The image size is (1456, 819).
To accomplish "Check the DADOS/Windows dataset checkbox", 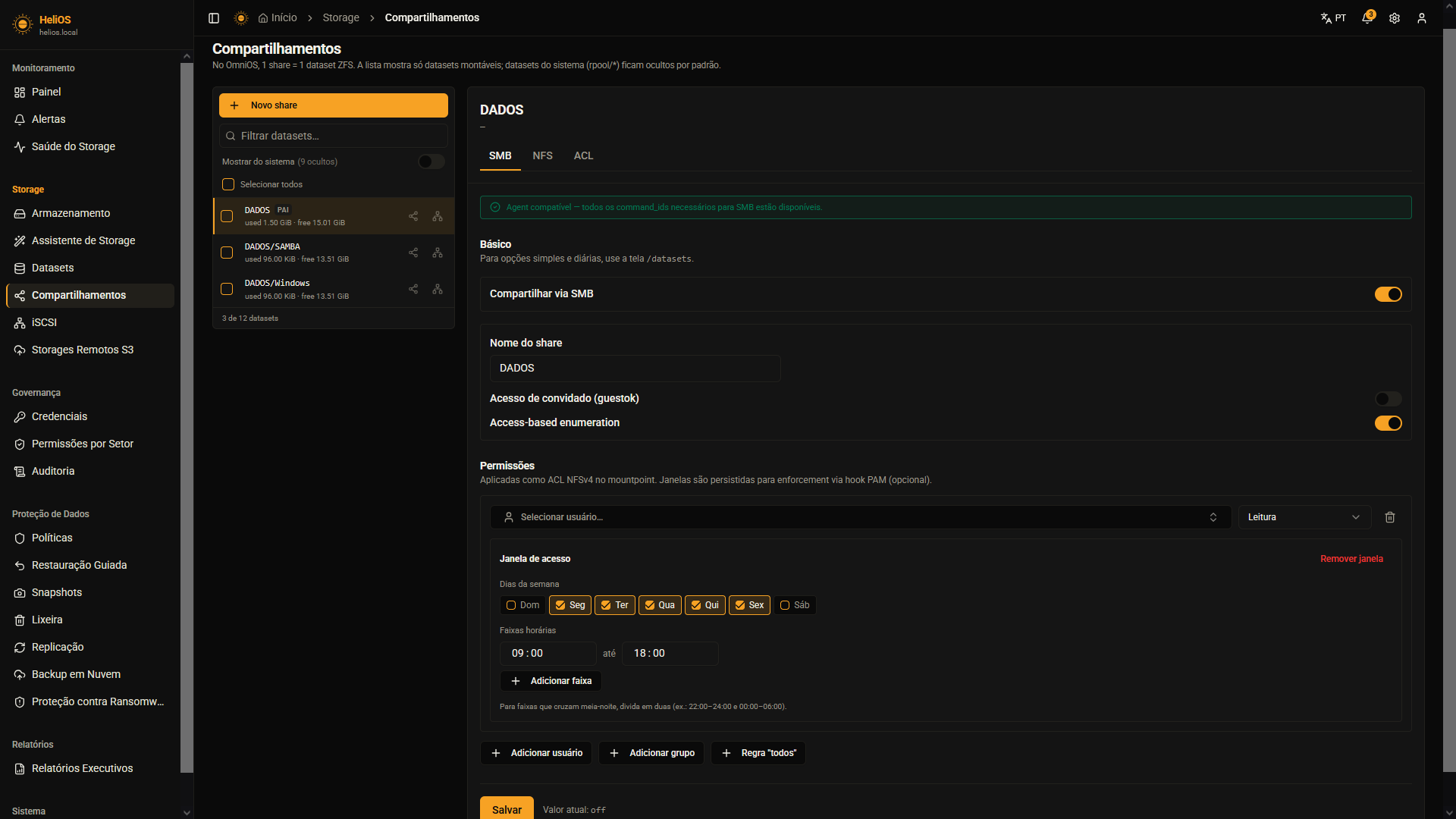I will click(x=227, y=289).
